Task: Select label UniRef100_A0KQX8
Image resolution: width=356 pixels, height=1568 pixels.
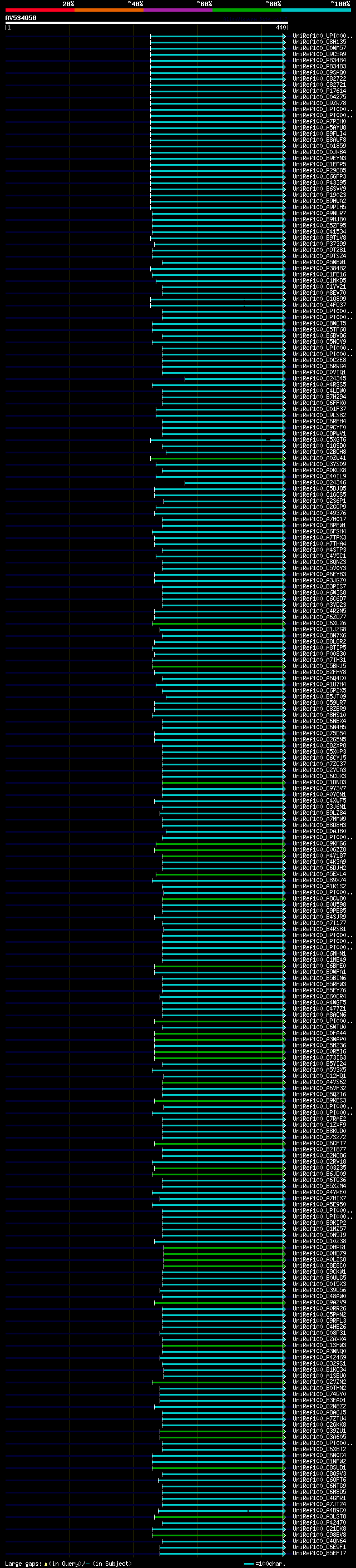Action: point(319,470)
